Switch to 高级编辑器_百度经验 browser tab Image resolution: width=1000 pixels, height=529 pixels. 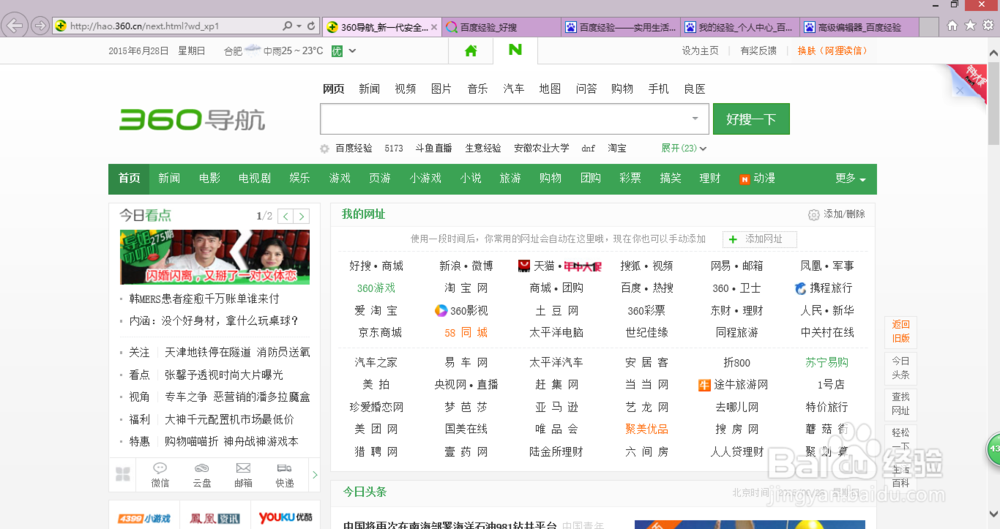click(859, 27)
